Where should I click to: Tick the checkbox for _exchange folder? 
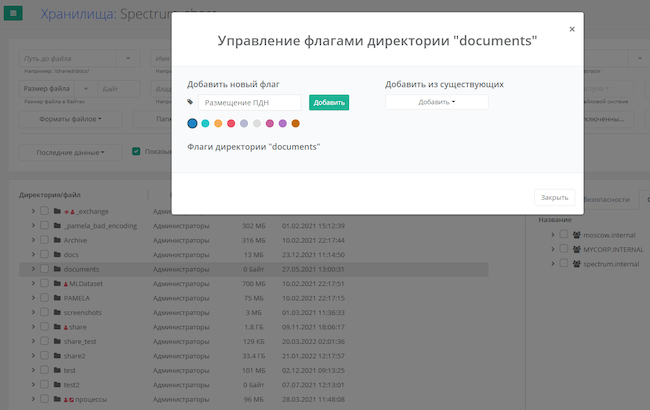pos(44,211)
